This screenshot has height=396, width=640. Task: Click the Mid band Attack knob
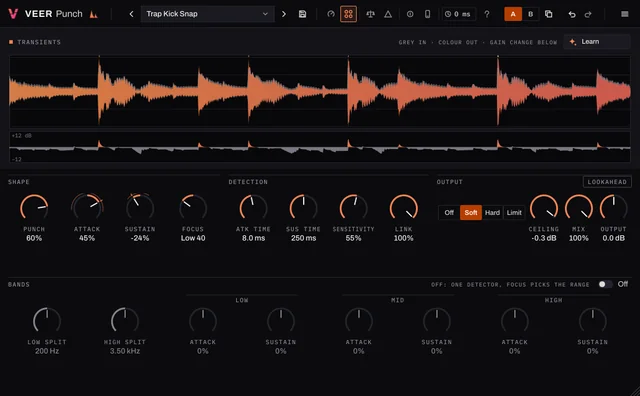[359, 320]
